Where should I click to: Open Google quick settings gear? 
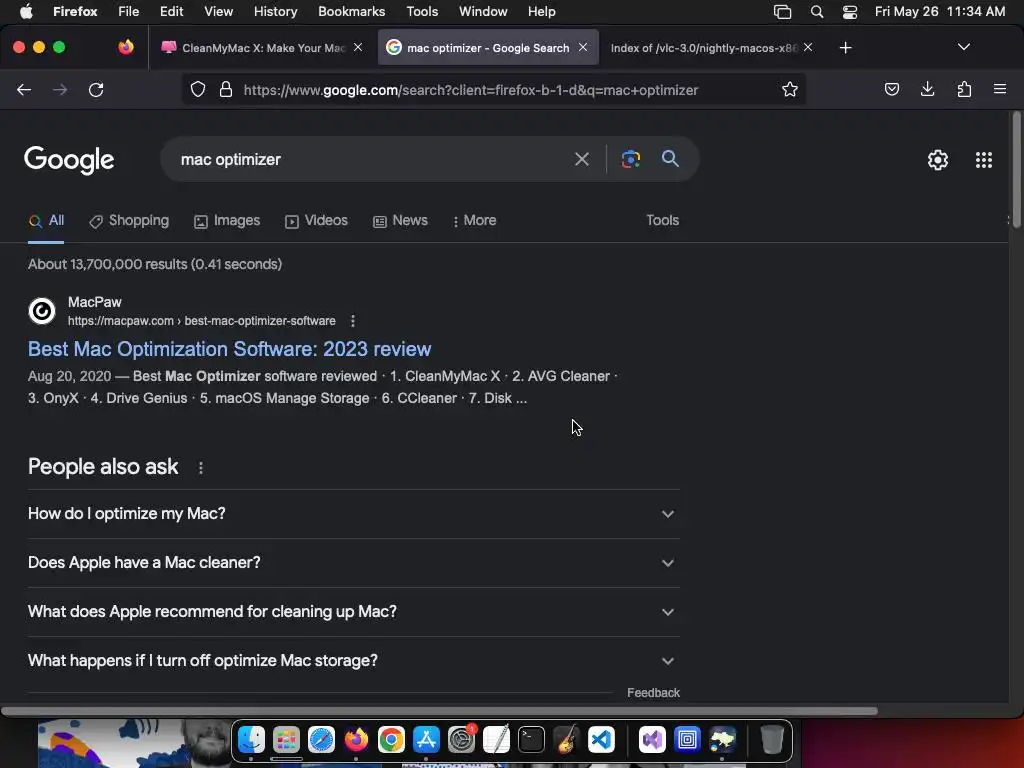coord(938,160)
